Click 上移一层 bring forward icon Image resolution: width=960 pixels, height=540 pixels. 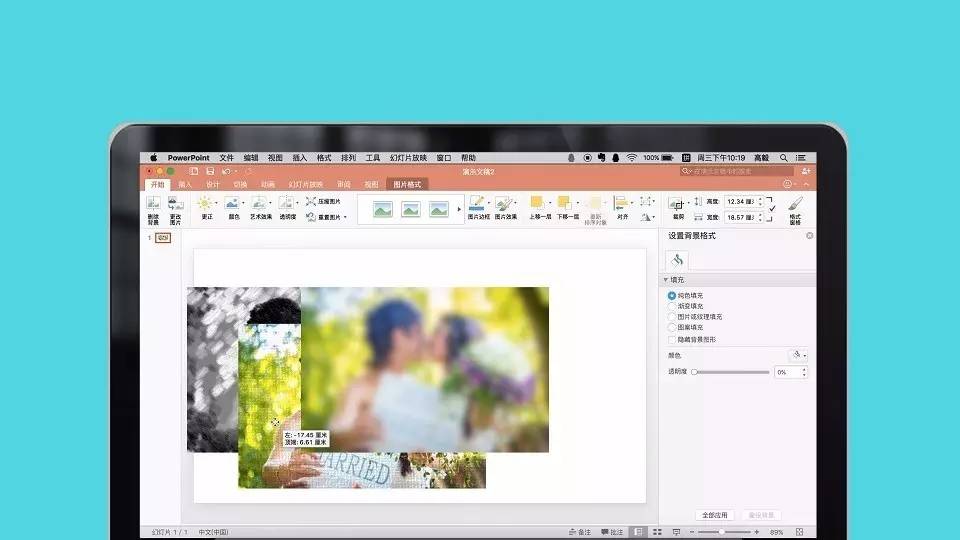(537, 203)
